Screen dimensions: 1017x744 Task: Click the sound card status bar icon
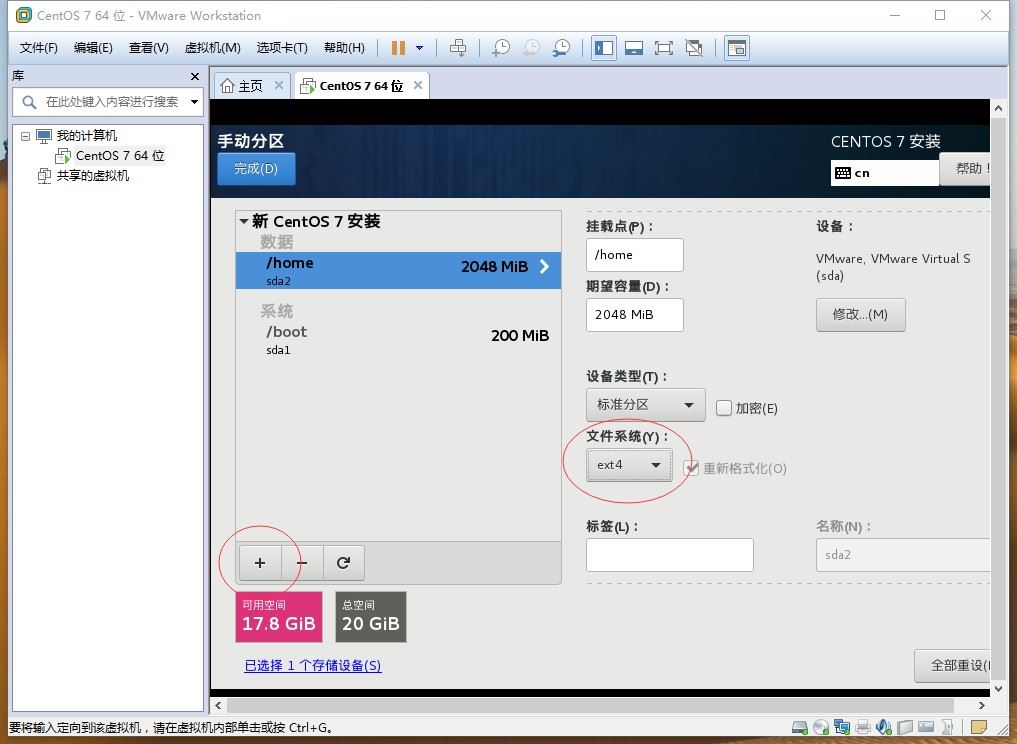[x=883, y=727]
